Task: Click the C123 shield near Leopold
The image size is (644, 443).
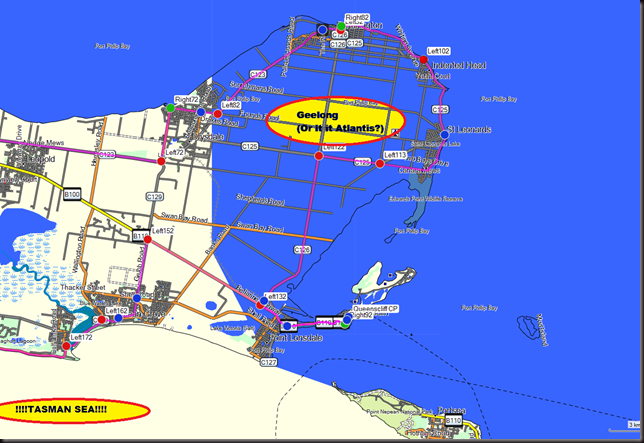Action: click(x=107, y=155)
